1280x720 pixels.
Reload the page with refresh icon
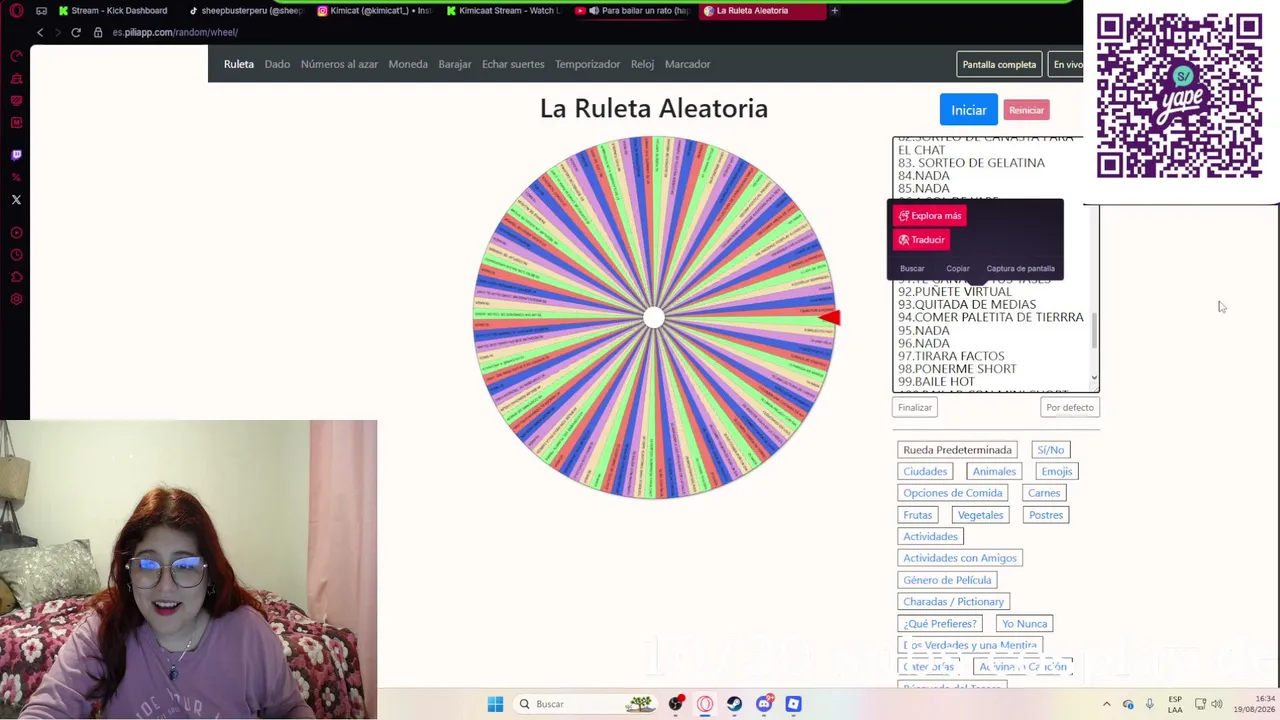tap(76, 32)
